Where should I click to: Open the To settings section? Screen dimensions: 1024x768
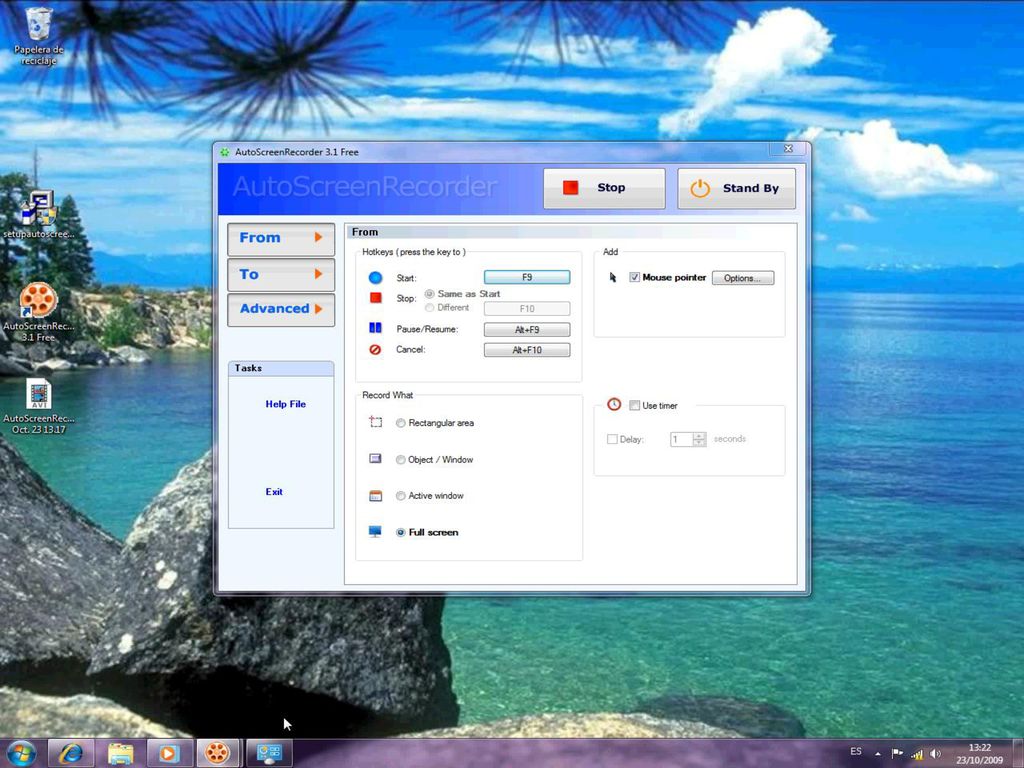[x=281, y=274]
